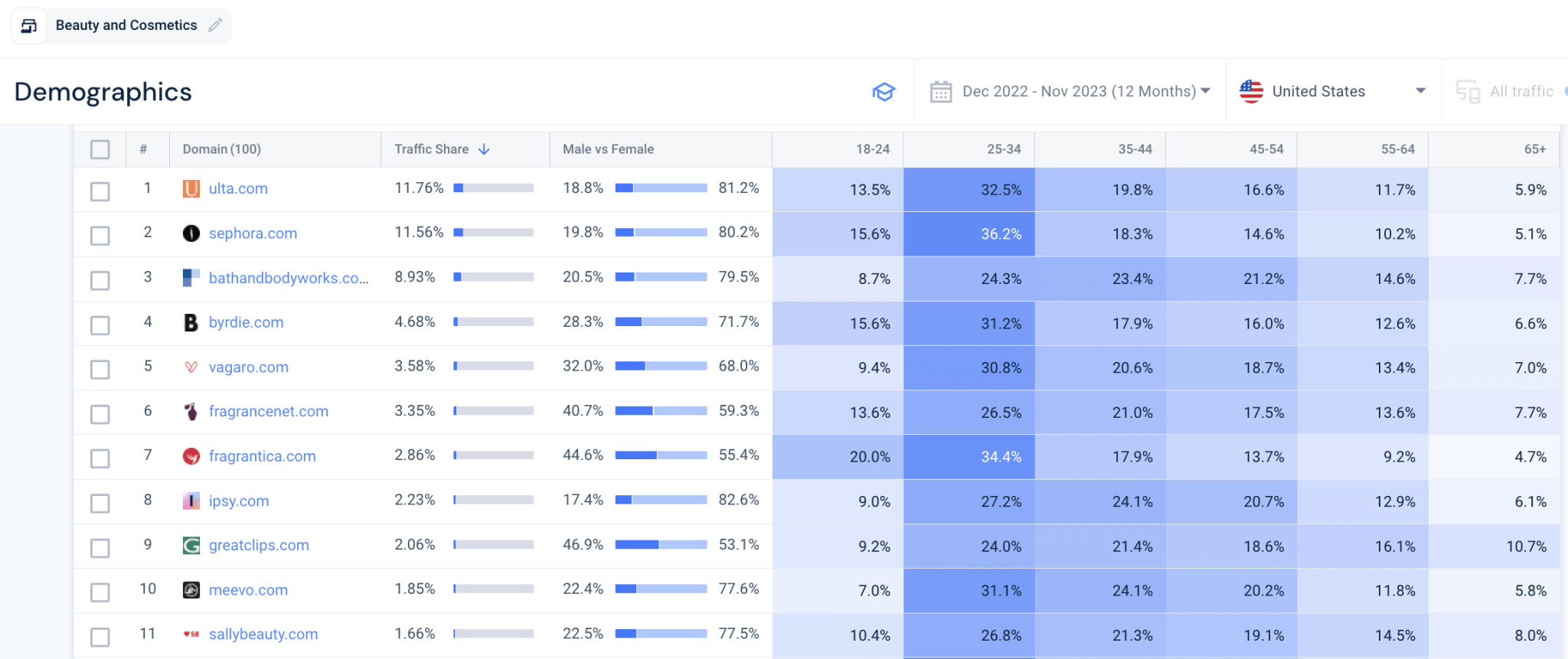The width and height of the screenshot is (1568, 659).
Task: Click the Traffic Share sort arrow
Action: tap(483, 149)
